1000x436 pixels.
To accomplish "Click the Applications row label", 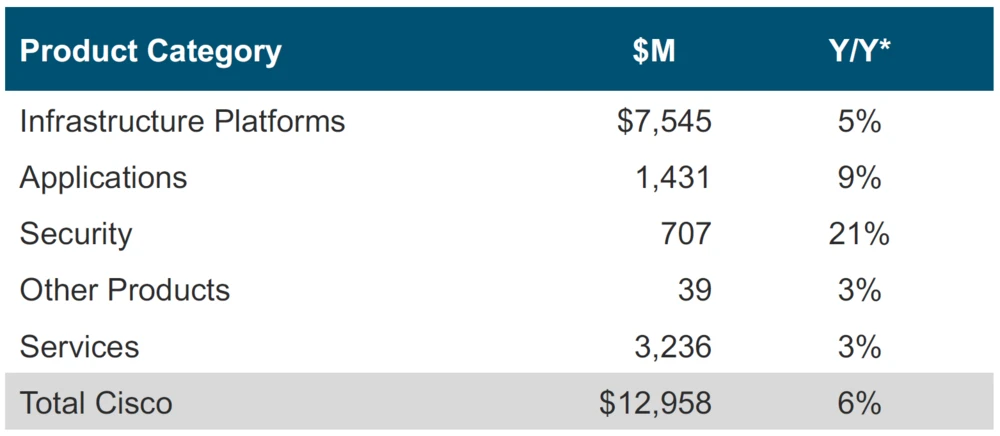I will point(103,178).
